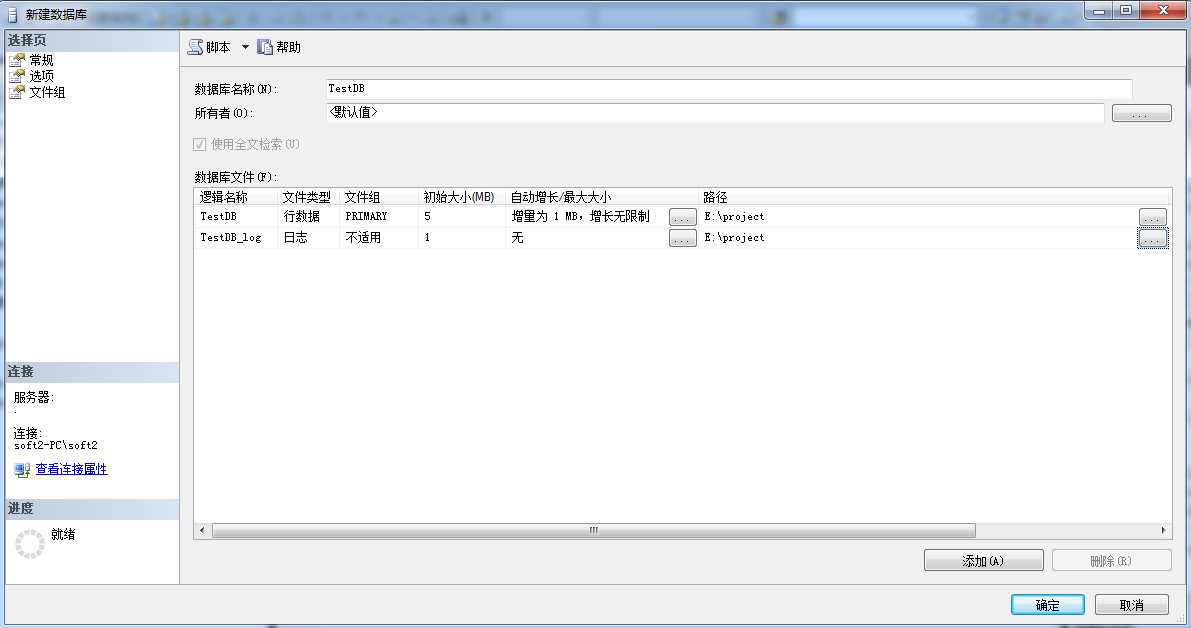This screenshot has width=1191, height=628.
Task: Click the 无 autogrowth cell for TestDB_log
Action: (586, 238)
